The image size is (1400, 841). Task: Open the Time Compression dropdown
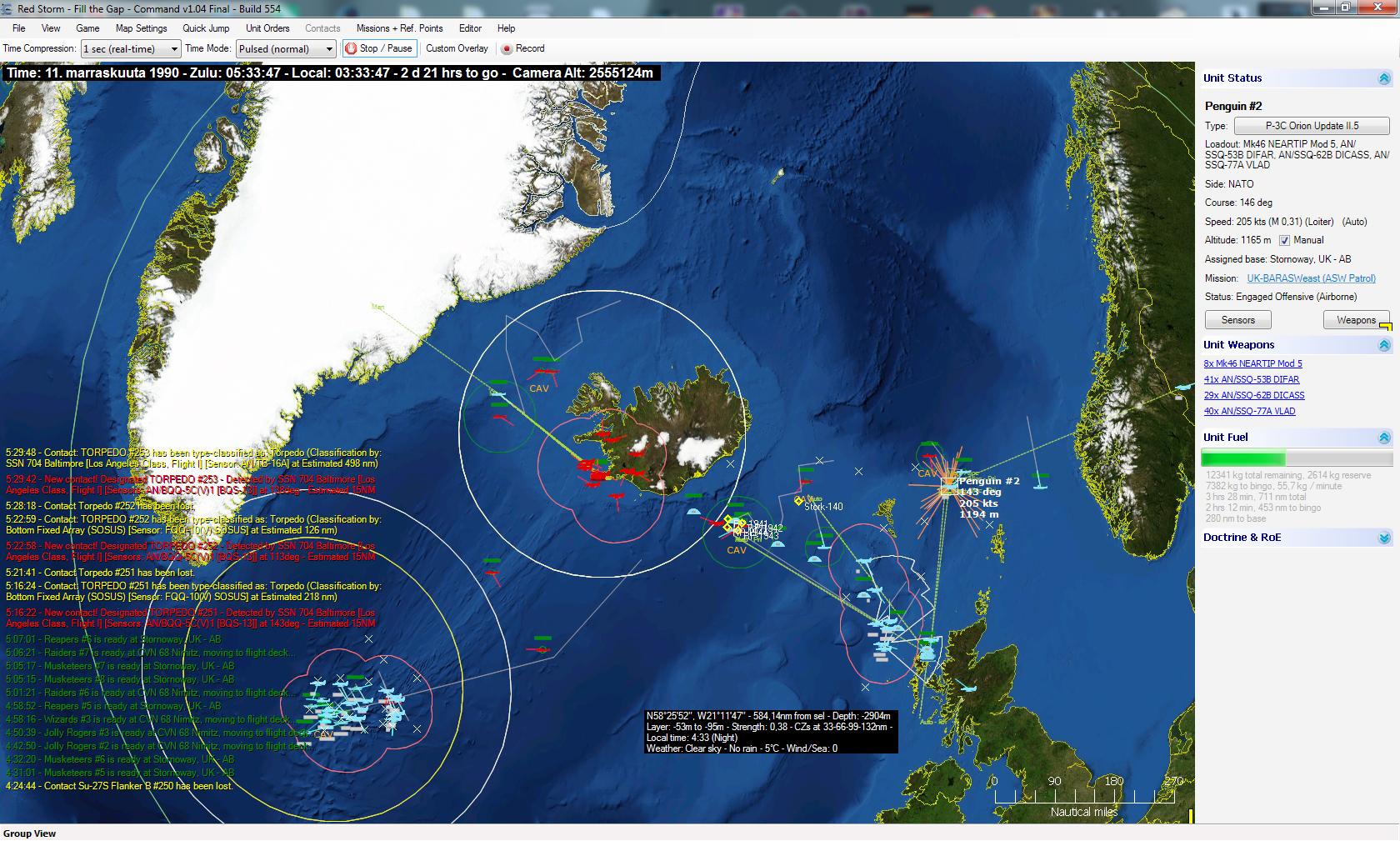click(x=130, y=49)
